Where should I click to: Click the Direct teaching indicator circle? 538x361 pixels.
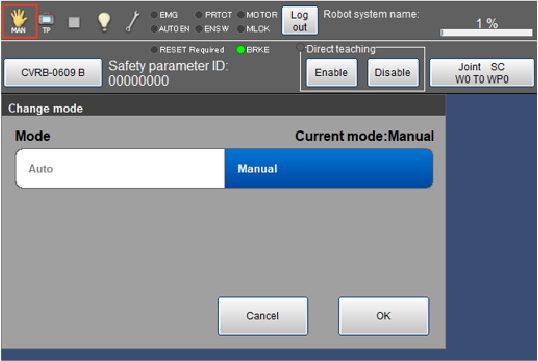pyautogui.click(x=300, y=47)
